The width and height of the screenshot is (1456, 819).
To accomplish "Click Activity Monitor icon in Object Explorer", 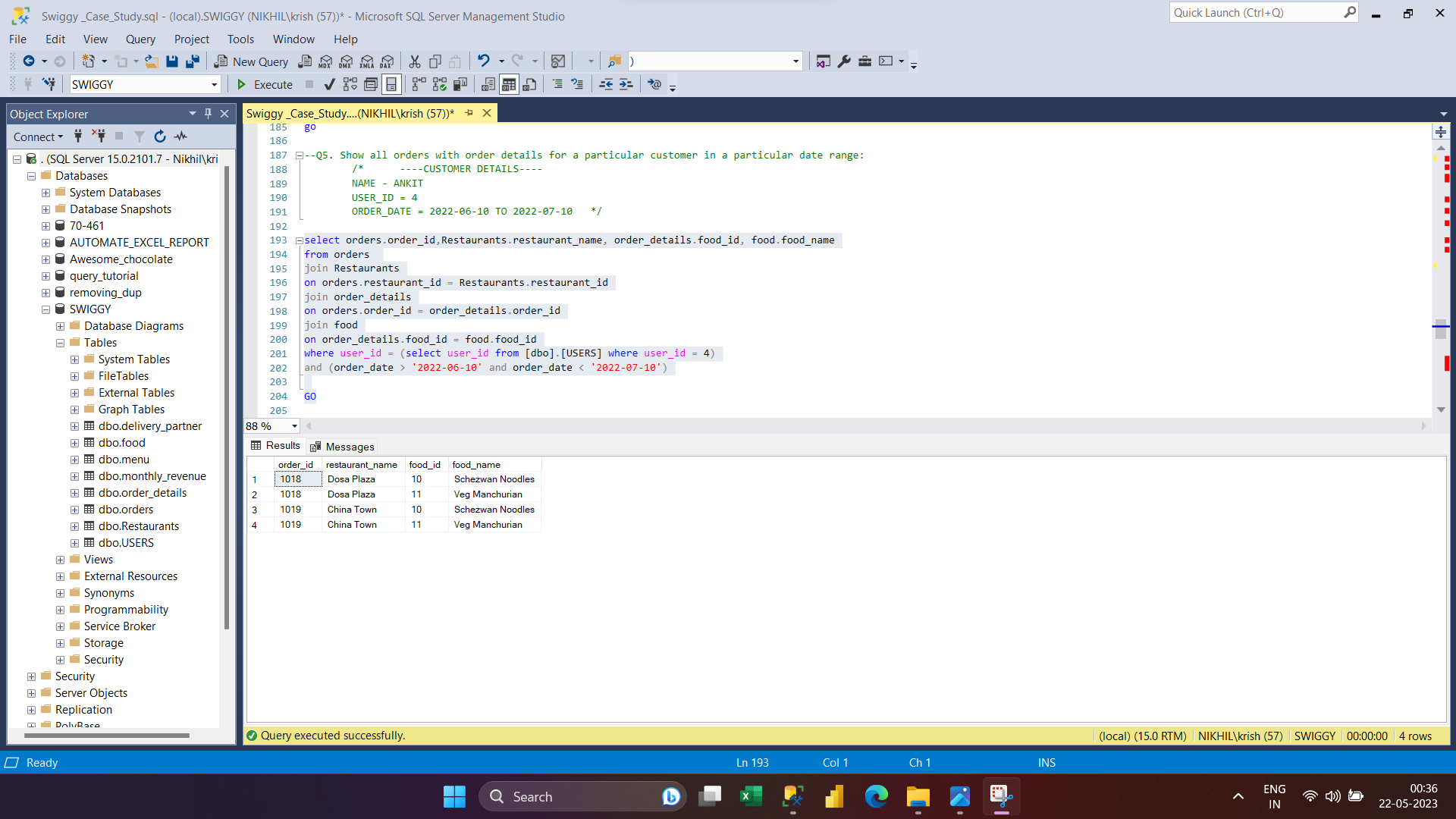I will (x=180, y=136).
